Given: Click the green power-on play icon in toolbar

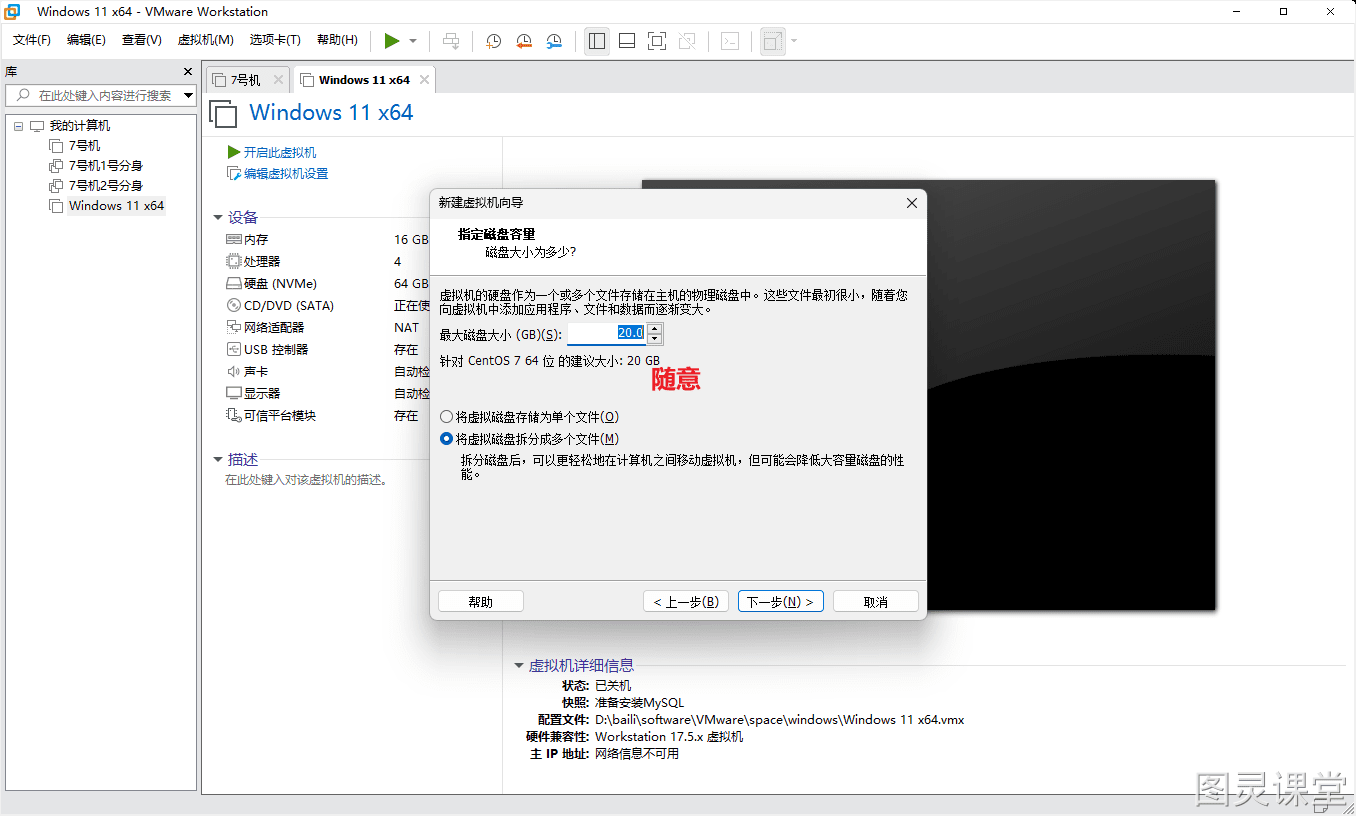Looking at the screenshot, I should (x=392, y=41).
